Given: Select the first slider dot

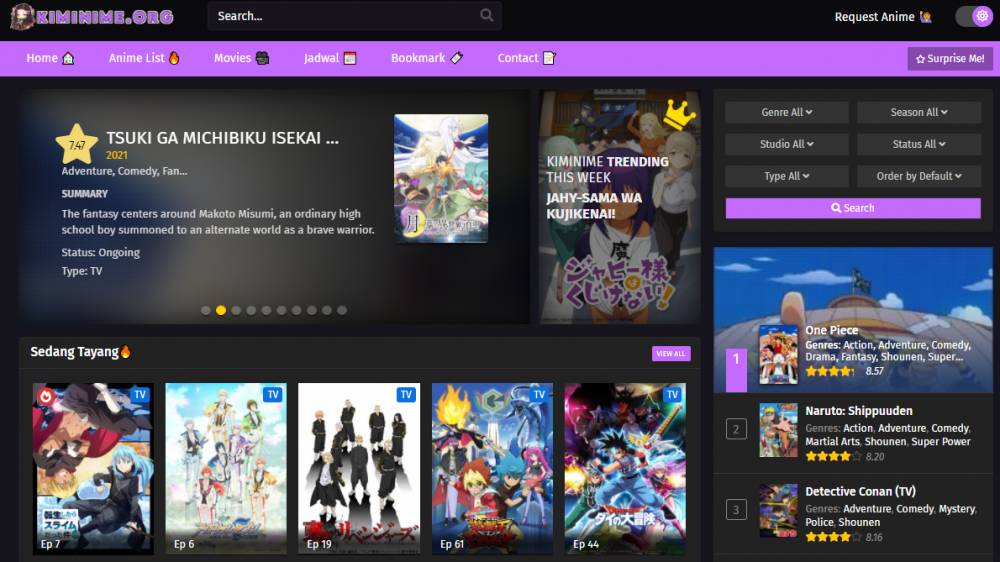Looking at the screenshot, I should (x=205, y=310).
